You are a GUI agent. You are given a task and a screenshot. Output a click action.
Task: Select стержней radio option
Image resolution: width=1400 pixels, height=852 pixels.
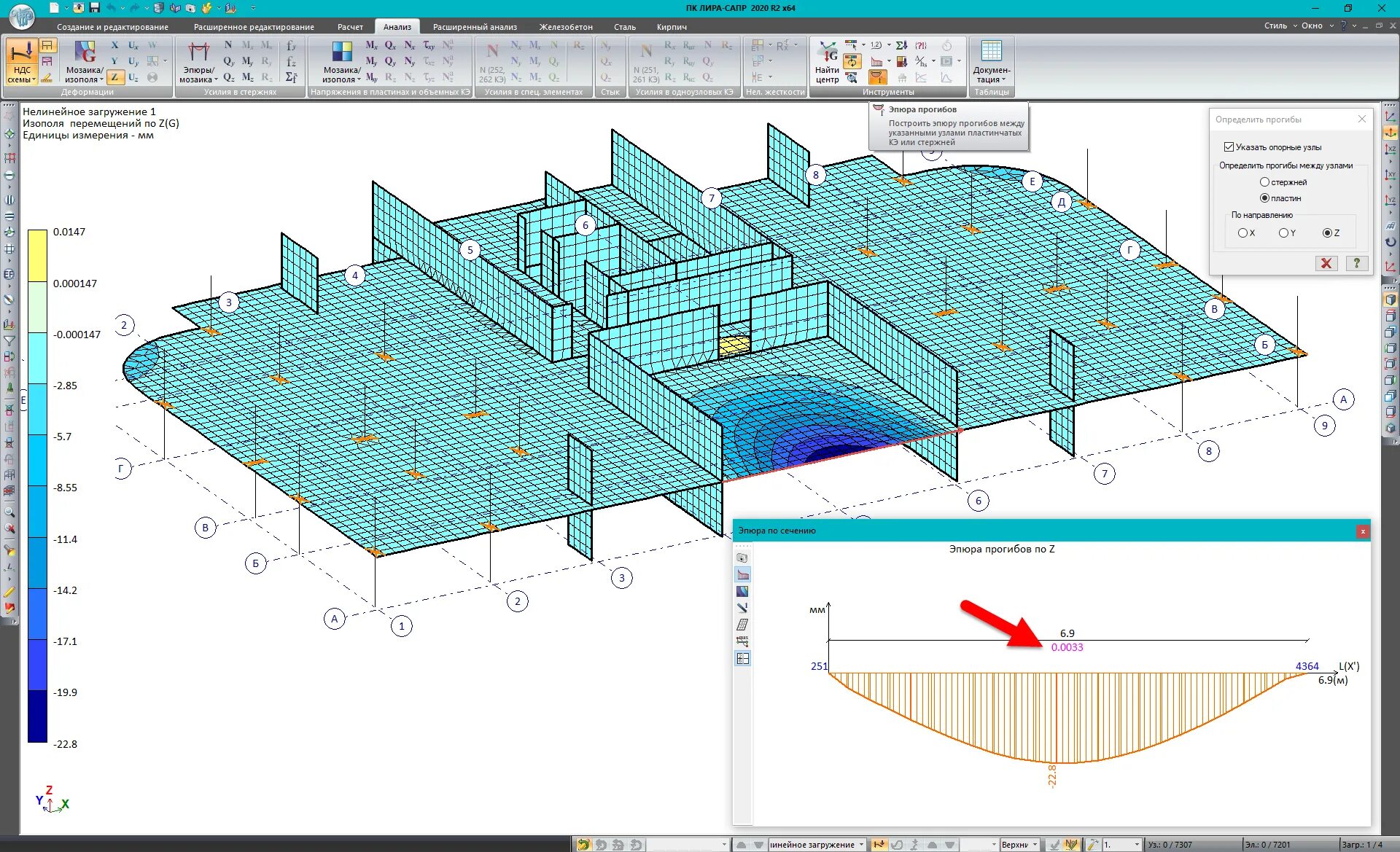1264,182
